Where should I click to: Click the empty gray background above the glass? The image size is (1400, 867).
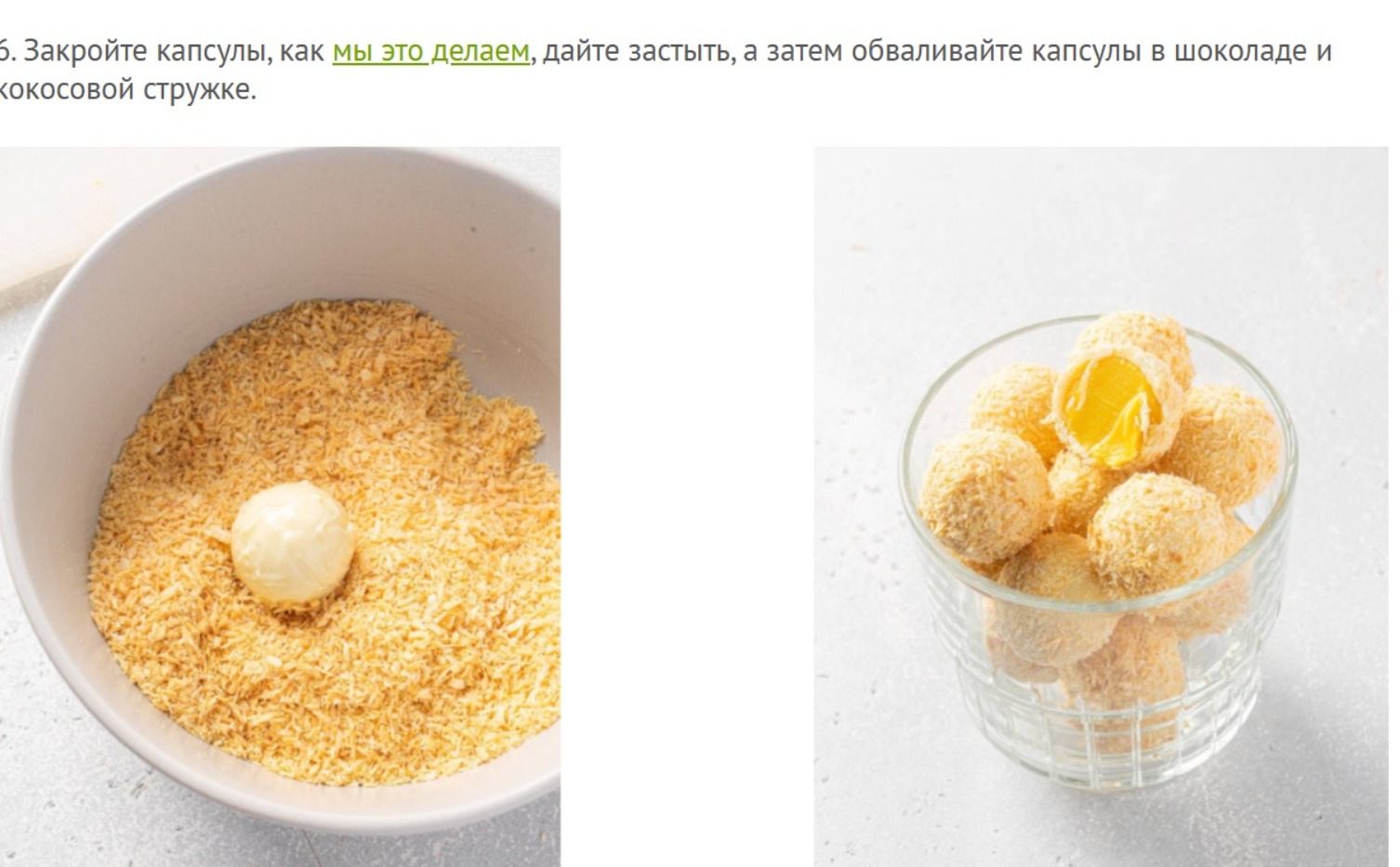tap(1097, 223)
